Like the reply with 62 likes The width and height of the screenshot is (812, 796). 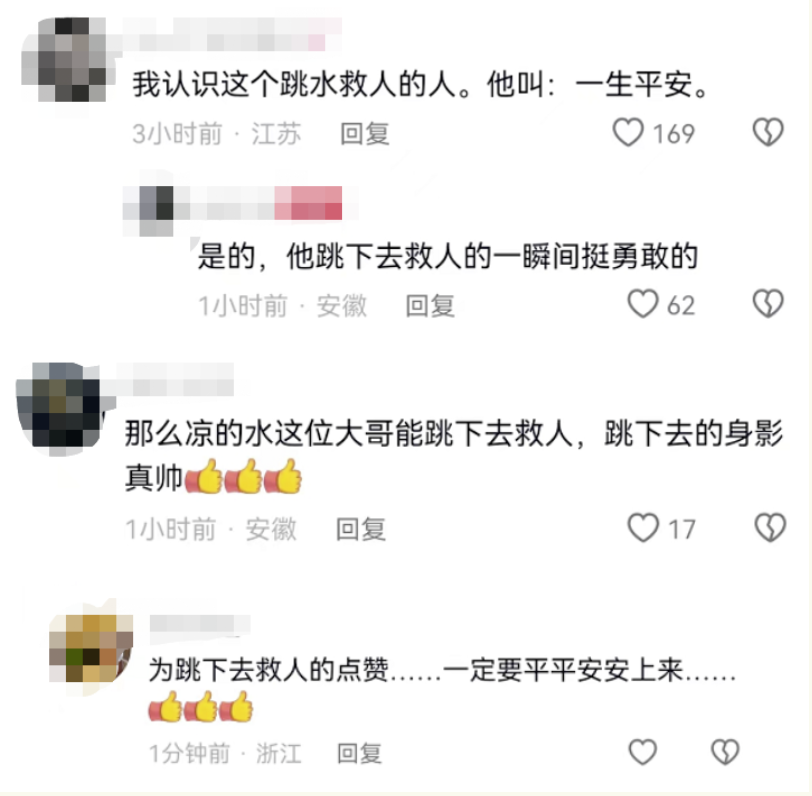[x=643, y=304]
